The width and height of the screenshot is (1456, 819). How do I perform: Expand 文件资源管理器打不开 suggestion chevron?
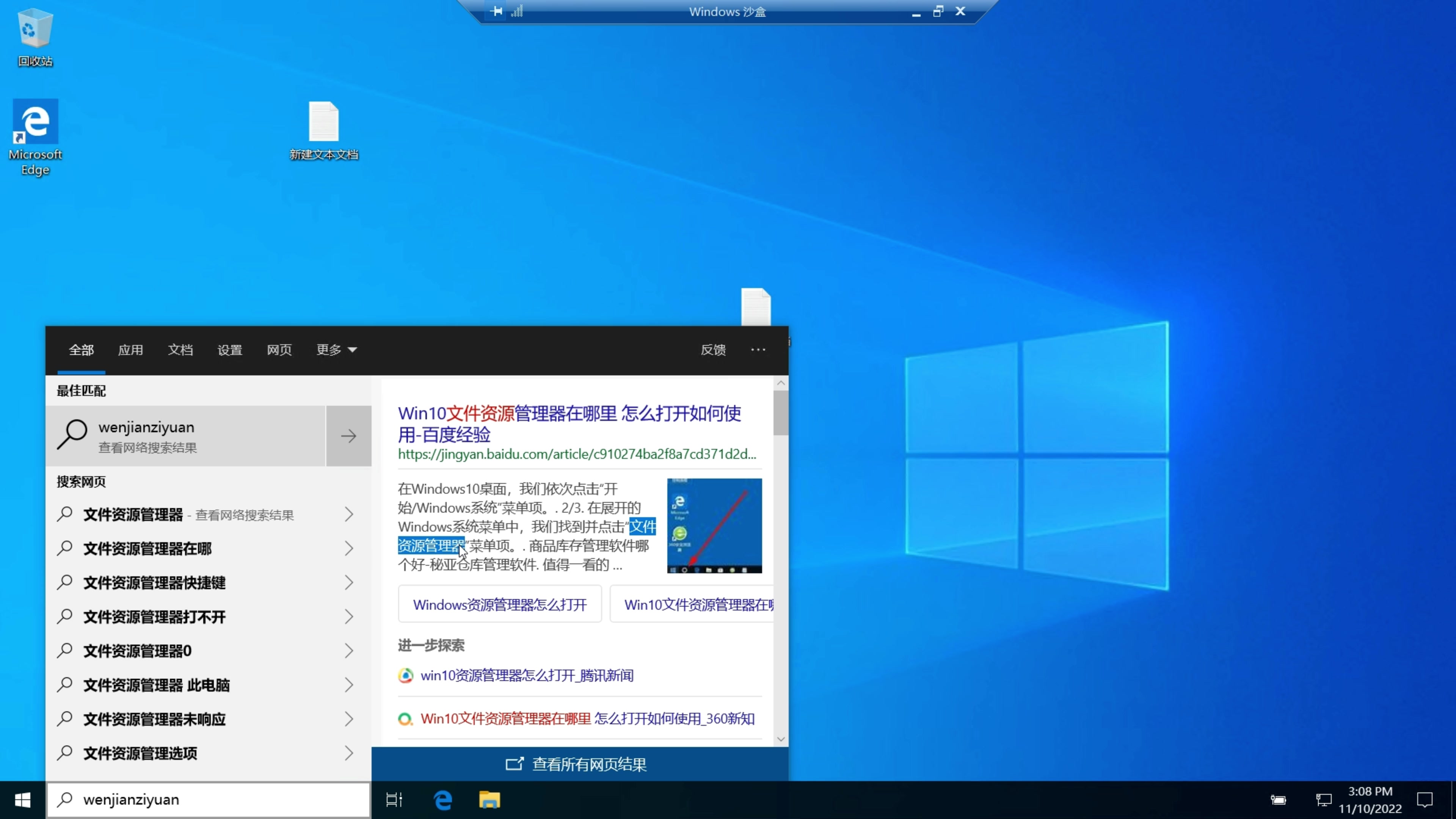(349, 617)
